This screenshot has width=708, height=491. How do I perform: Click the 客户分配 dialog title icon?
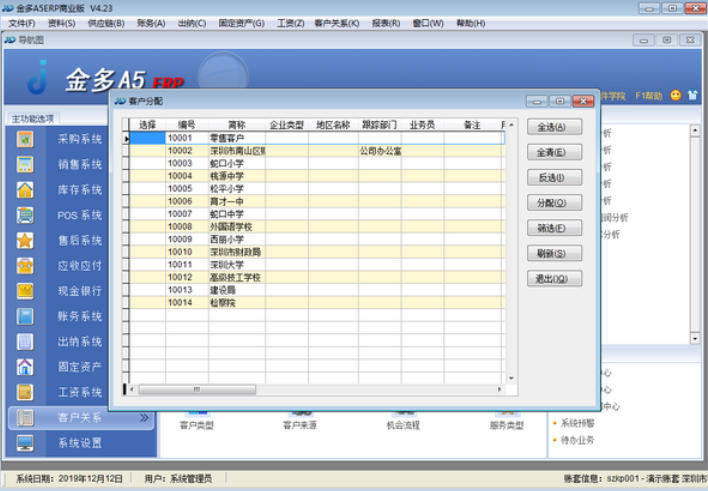tap(120, 101)
